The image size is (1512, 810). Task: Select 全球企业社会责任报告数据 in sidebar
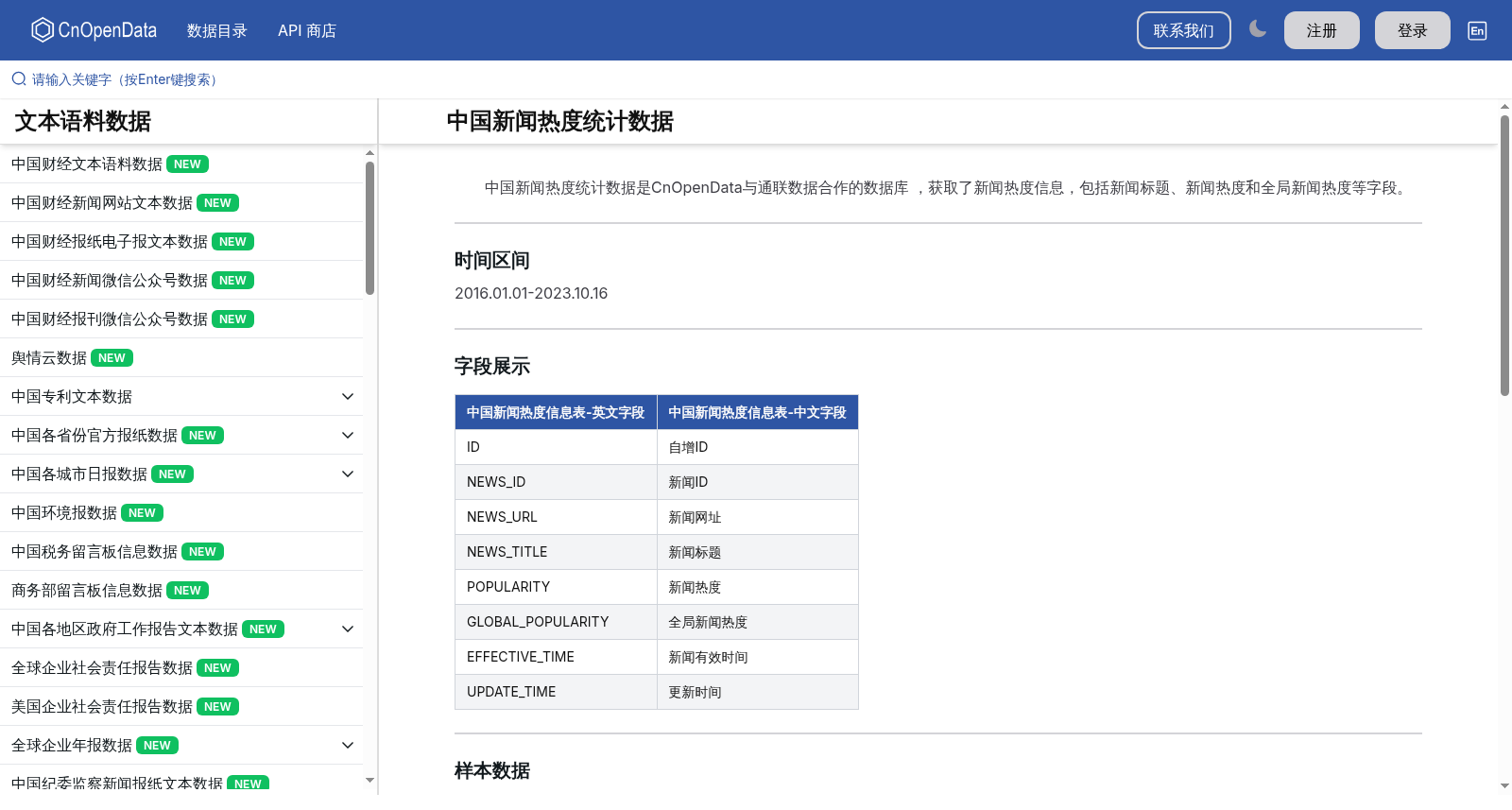tap(102, 668)
